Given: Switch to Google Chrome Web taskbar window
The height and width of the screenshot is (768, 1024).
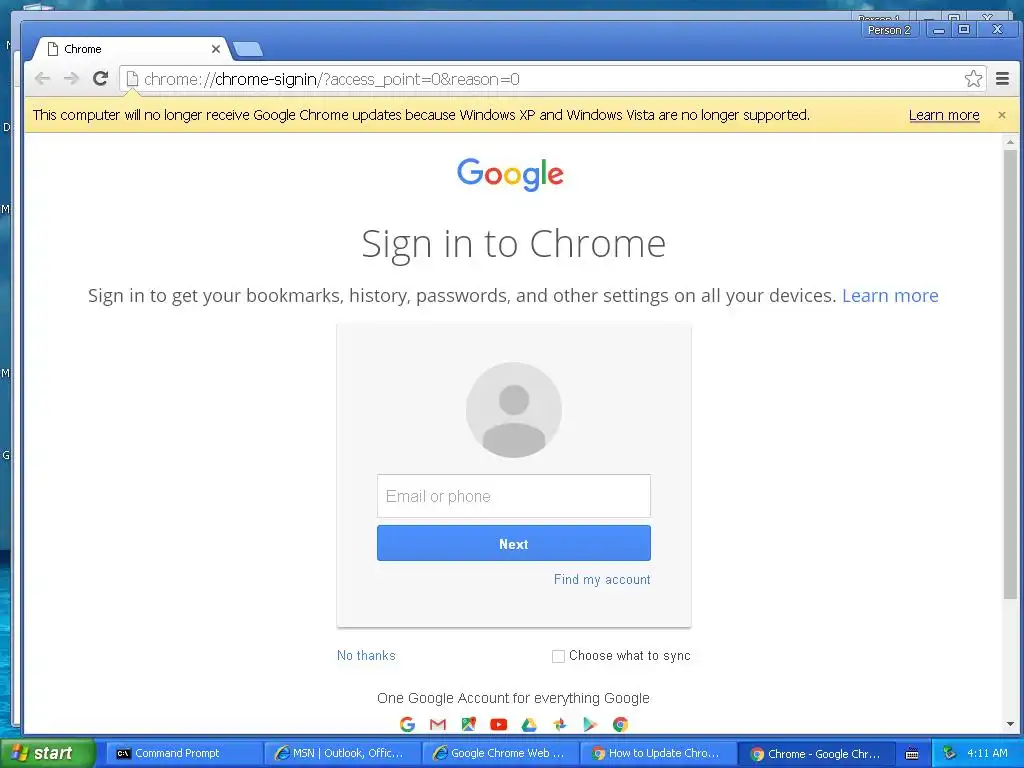Looking at the screenshot, I should pyautogui.click(x=500, y=753).
